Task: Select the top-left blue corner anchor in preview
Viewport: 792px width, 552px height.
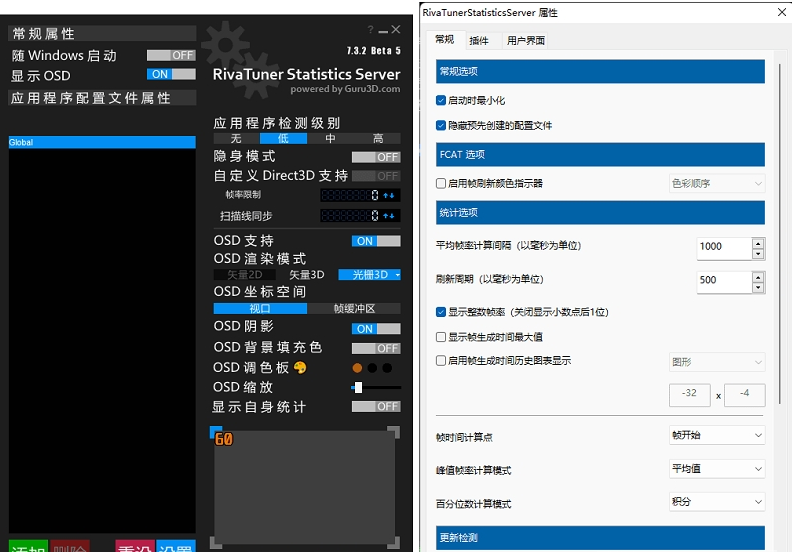Action: pyautogui.click(x=216, y=432)
